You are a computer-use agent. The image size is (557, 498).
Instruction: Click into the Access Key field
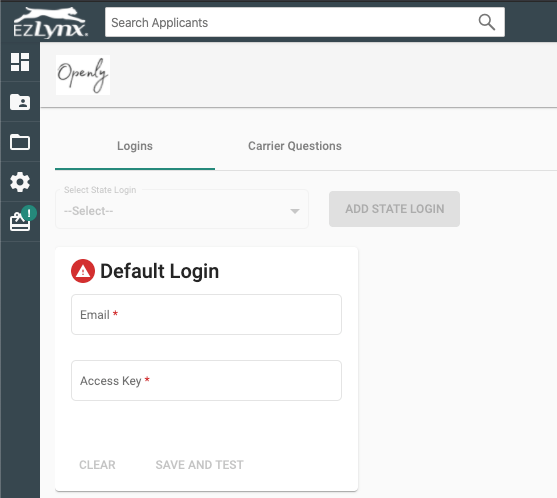click(206, 380)
